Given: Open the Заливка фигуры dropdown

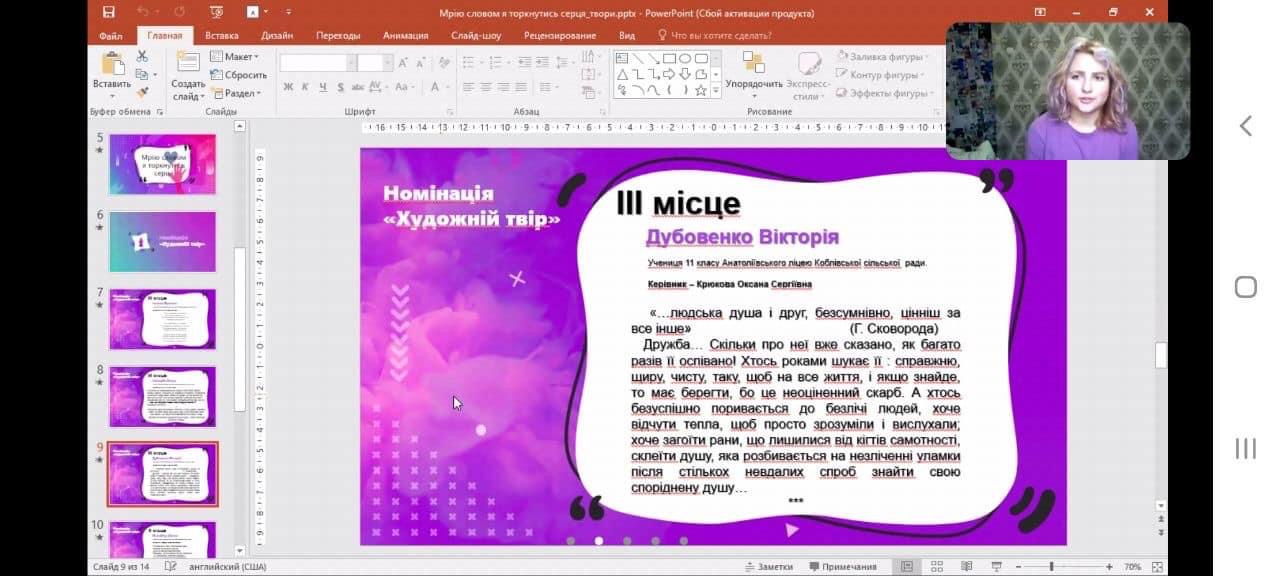Looking at the screenshot, I should [887, 57].
